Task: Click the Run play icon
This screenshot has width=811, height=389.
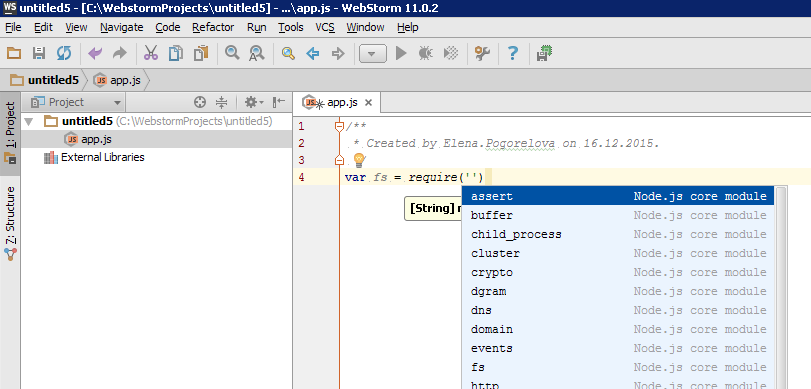Action: (x=401, y=53)
